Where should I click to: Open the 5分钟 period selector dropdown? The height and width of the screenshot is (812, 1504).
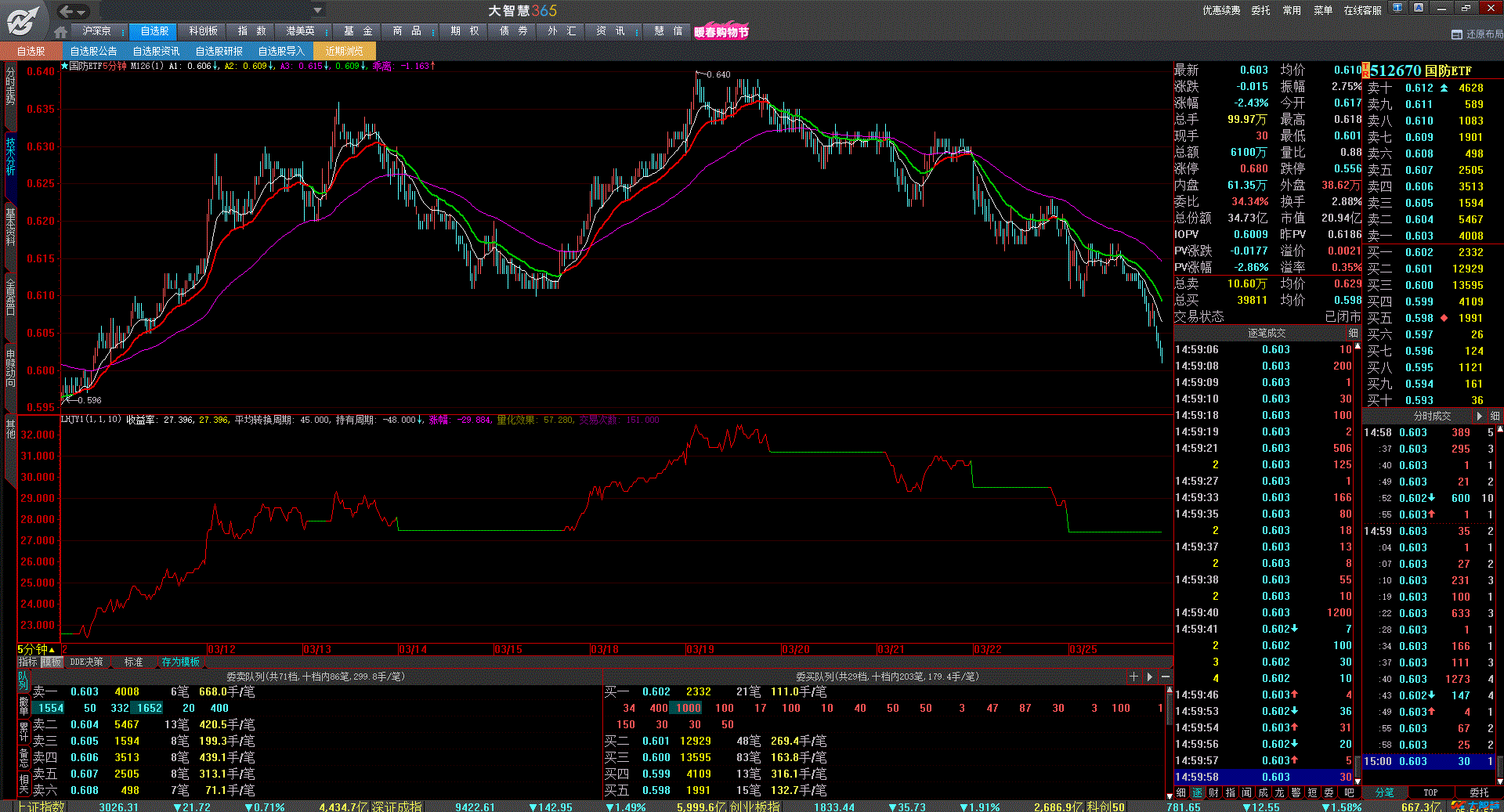click(x=36, y=649)
